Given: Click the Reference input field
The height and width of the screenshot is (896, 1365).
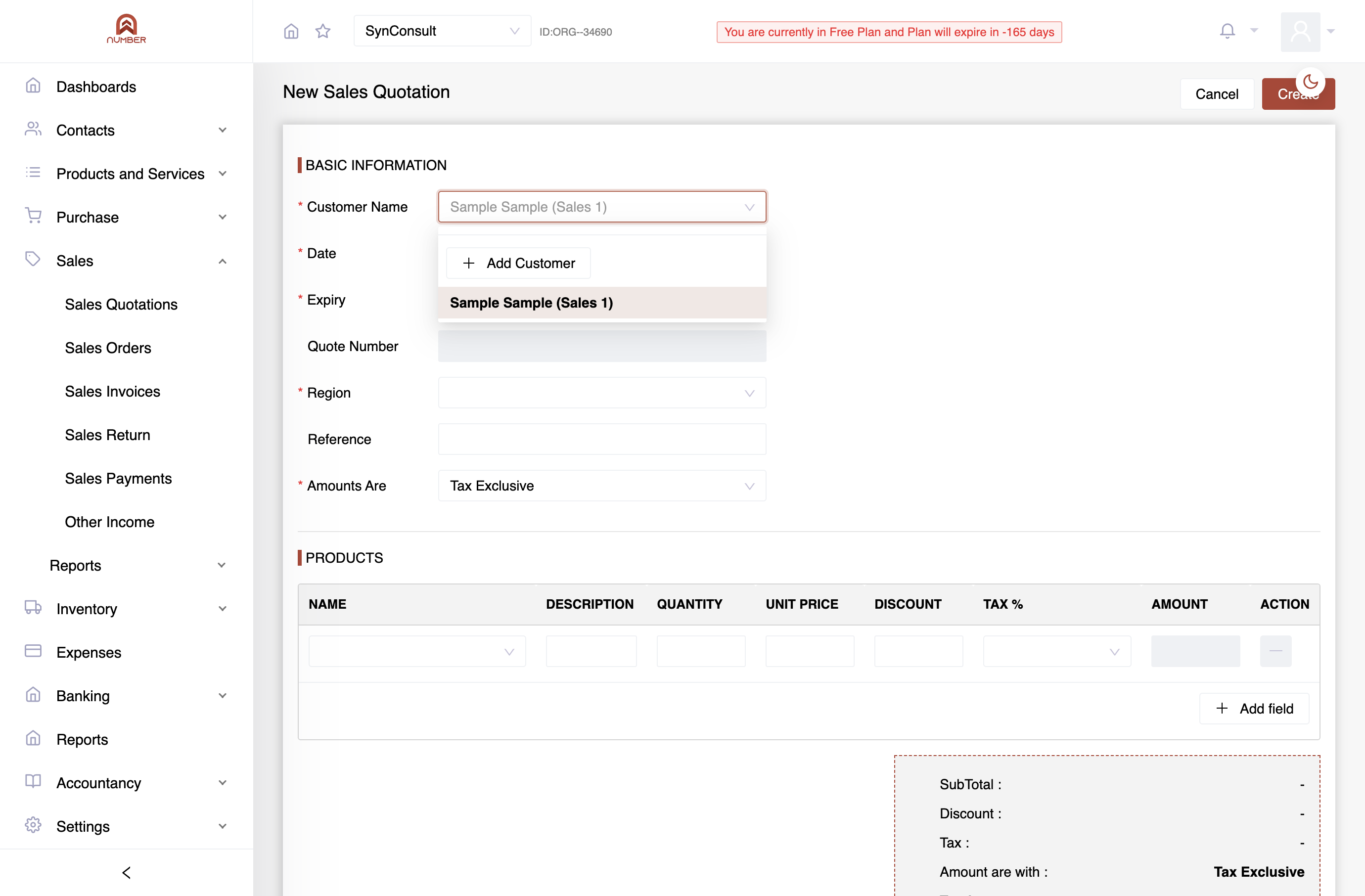Looking at the screenshot, I should (601, 439).
